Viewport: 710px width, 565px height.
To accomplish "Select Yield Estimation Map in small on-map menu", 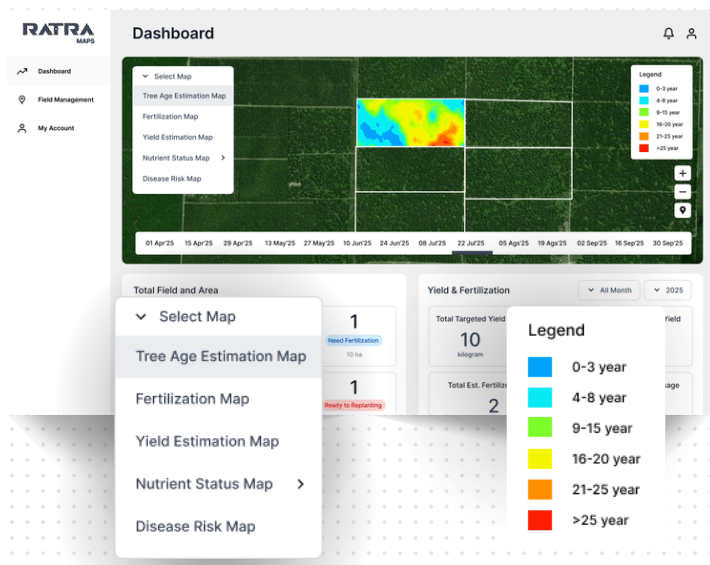I will click(177, 137).
